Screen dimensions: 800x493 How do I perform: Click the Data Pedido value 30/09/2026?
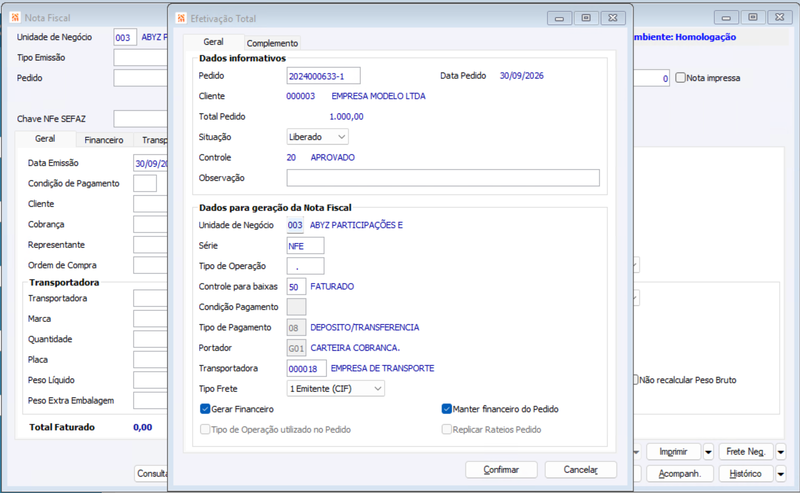click(521, 76)
